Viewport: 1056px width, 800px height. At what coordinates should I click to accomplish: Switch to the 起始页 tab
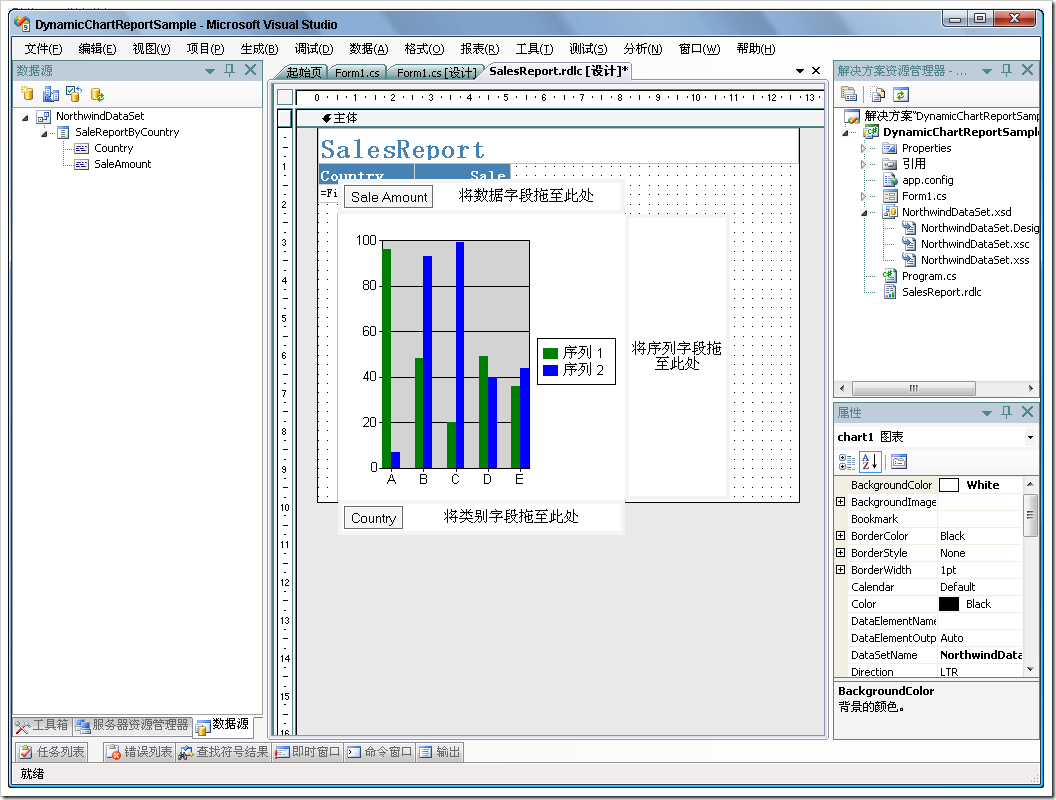tap(304, 72)
